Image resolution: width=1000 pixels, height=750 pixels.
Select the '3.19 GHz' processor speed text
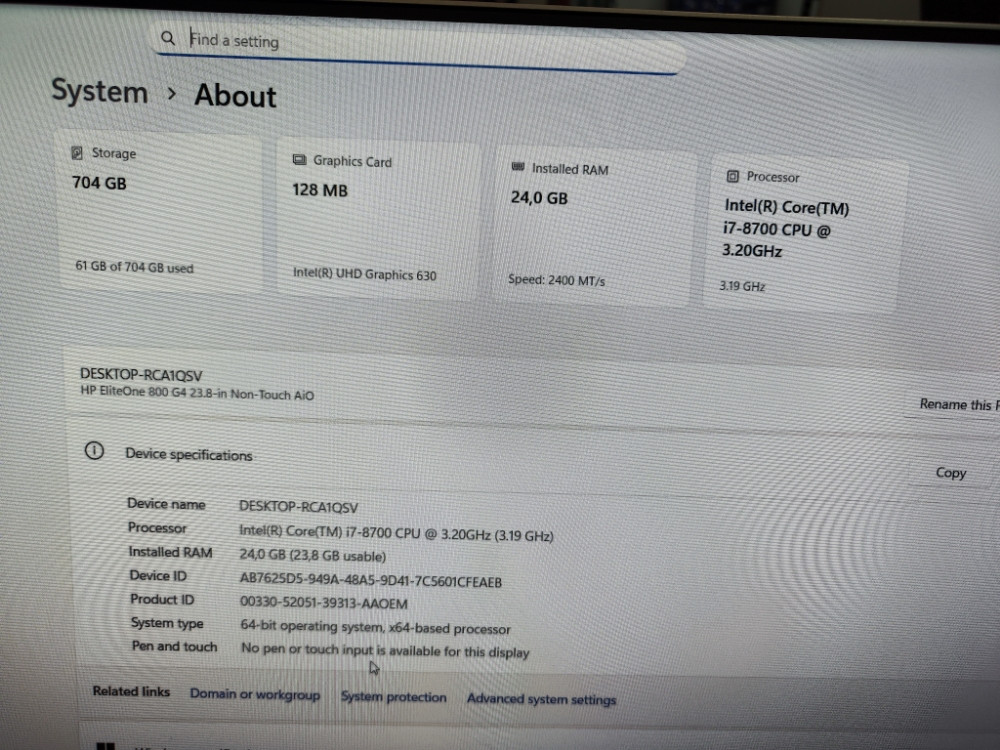click(x=742, y=286)
